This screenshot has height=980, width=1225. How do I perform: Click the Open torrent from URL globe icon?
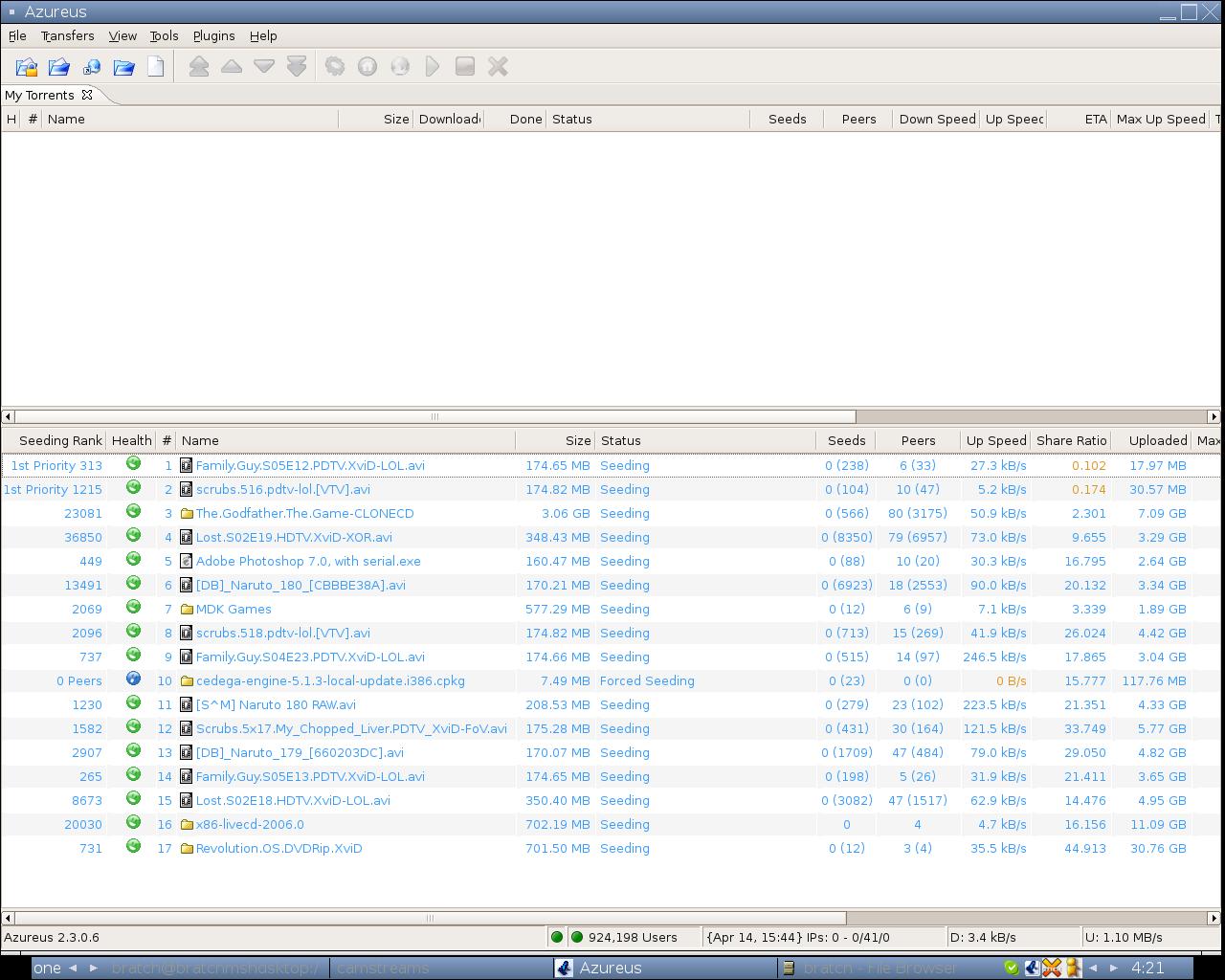(92, 67)
